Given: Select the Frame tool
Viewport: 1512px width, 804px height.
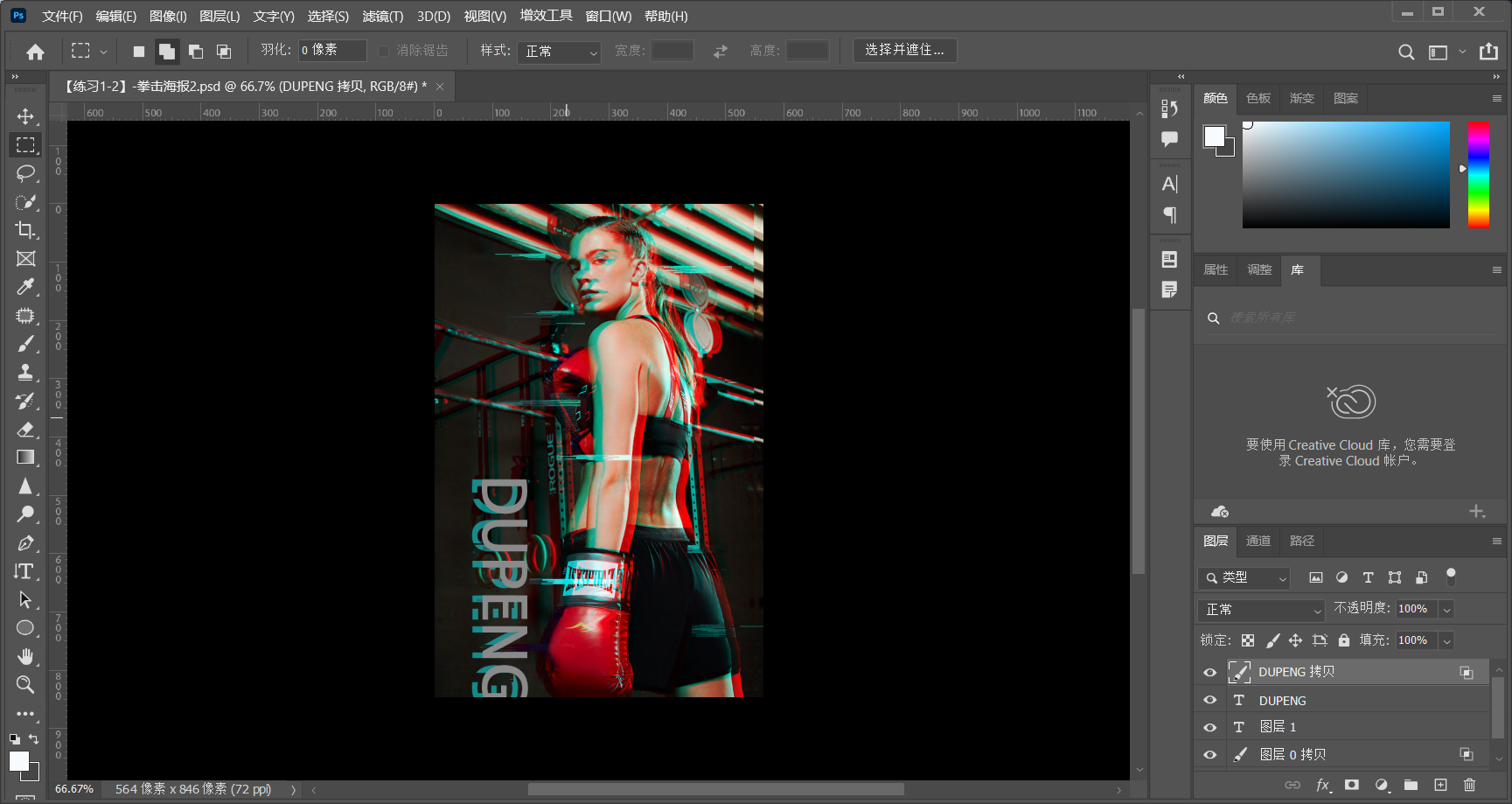Looking at the screenshot, I should (25, 259).
